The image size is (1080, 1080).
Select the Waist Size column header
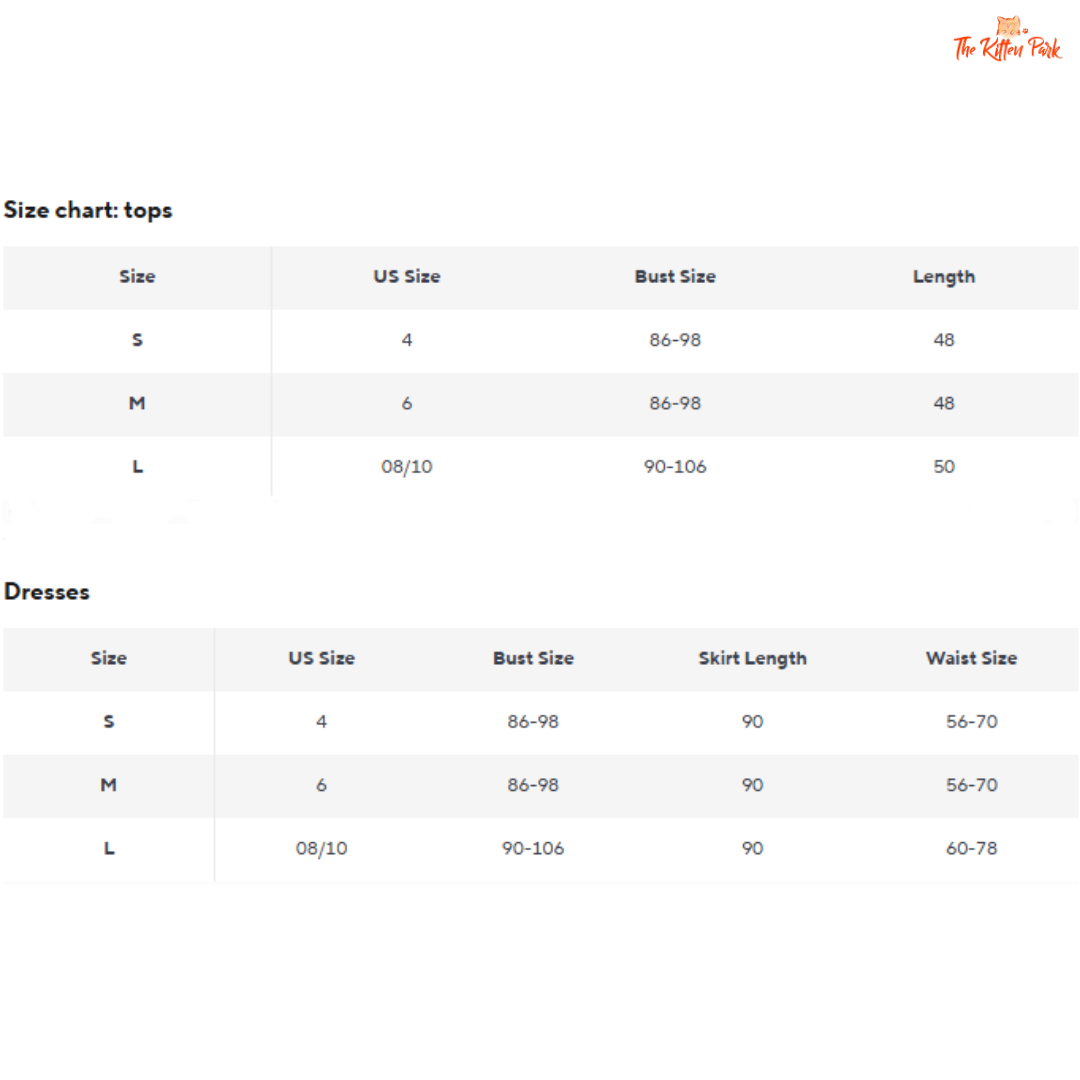pos(971,658)
